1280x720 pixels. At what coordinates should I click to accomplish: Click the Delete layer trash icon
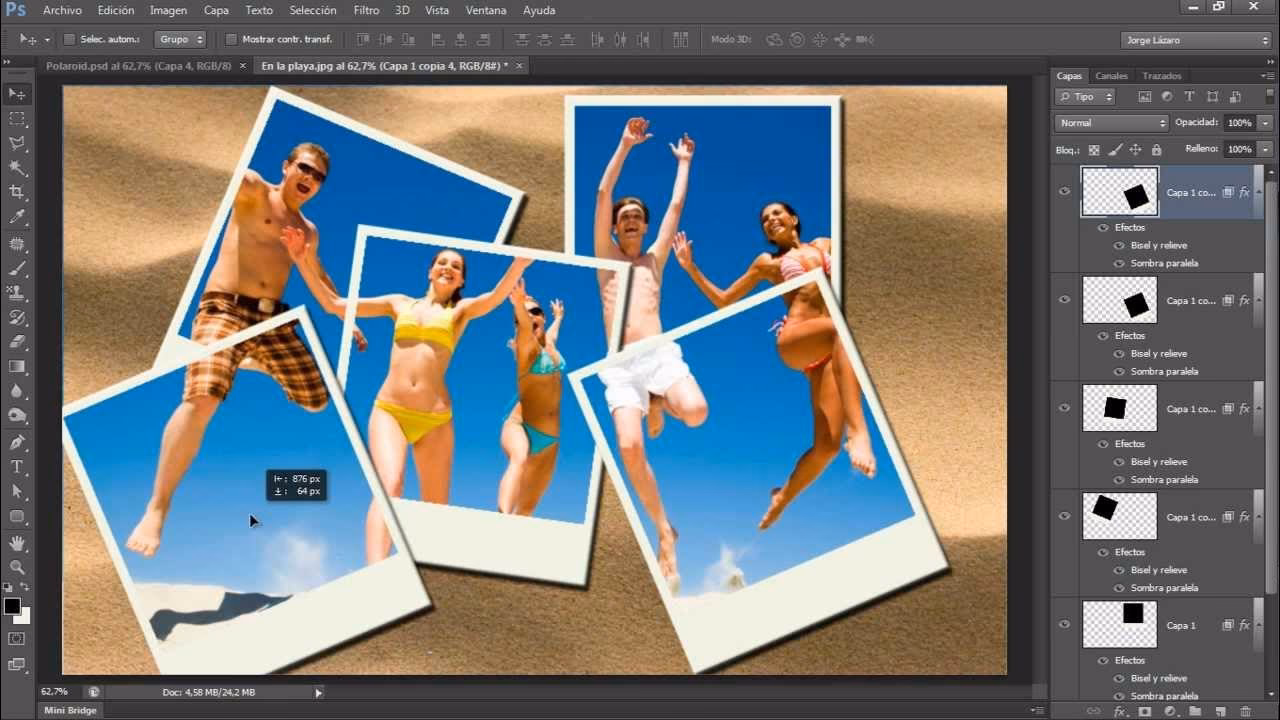1247,709
